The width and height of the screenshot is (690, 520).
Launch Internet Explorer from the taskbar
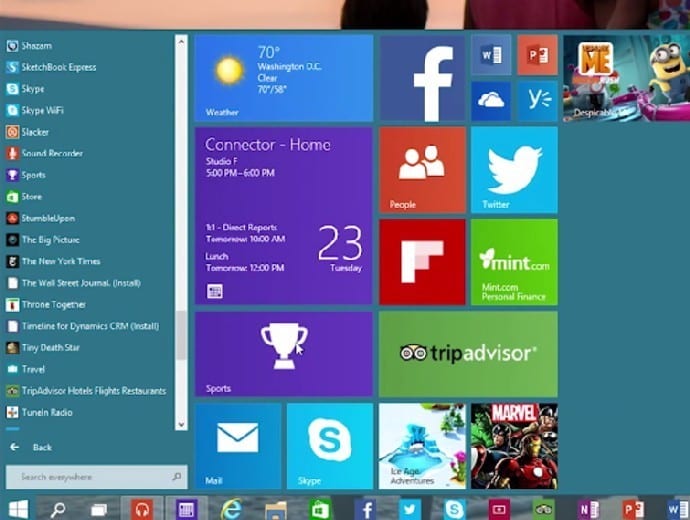(231, 509)
